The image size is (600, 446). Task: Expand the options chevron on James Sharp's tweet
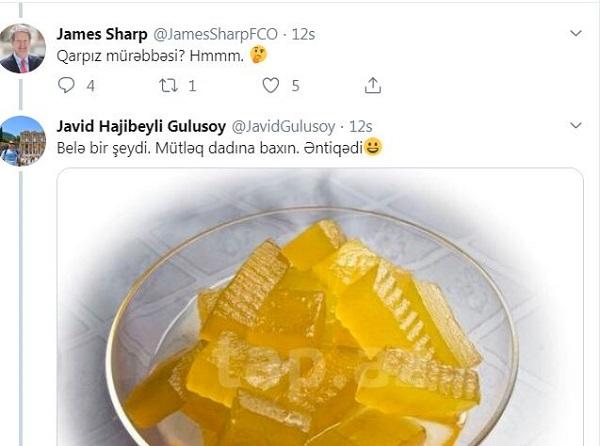pos(575,34)
